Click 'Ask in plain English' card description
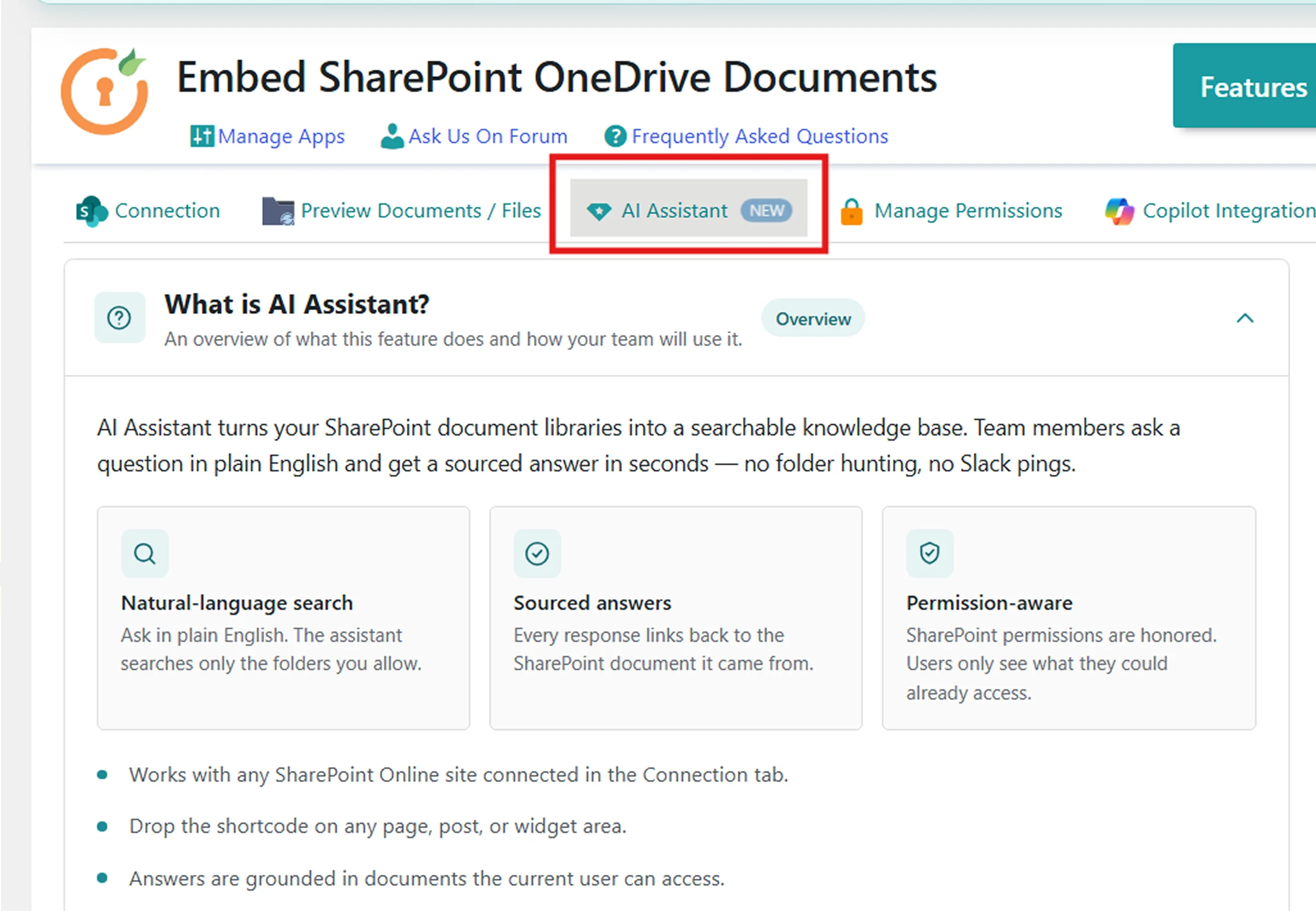The image size is (1316, 911). click(x=271, y=649)
